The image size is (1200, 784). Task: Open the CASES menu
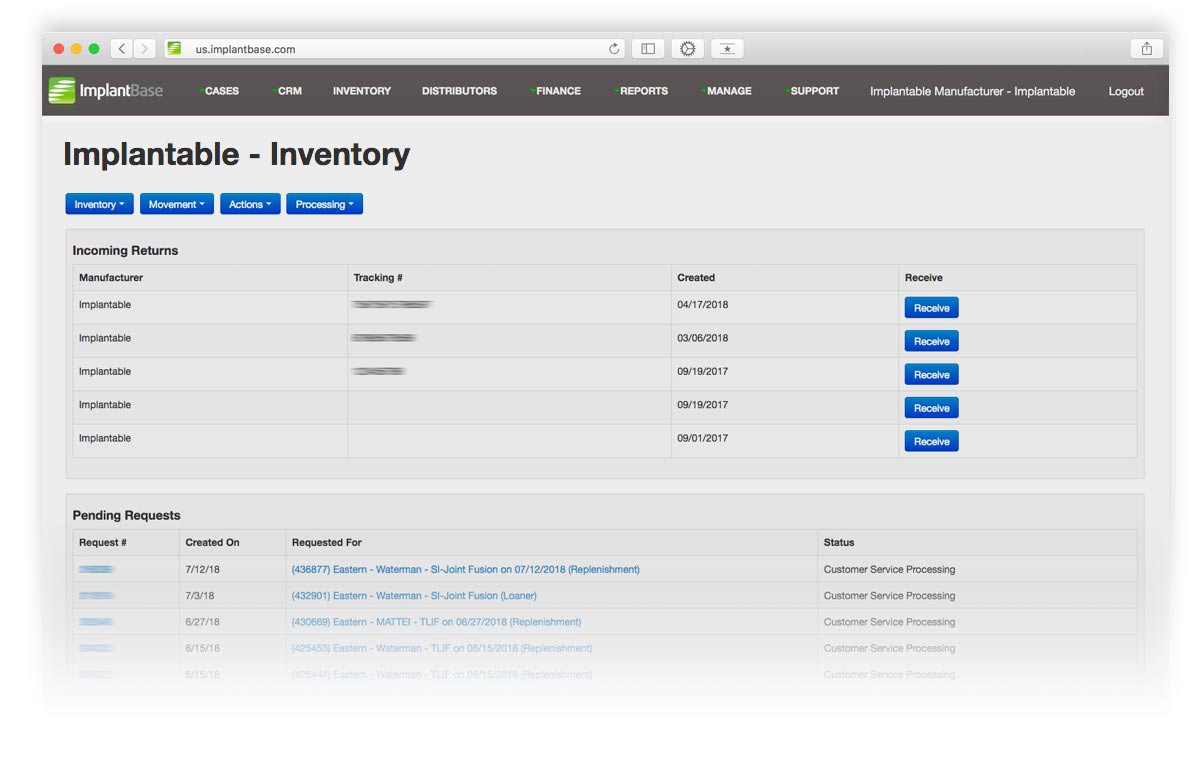pos(220,91)
